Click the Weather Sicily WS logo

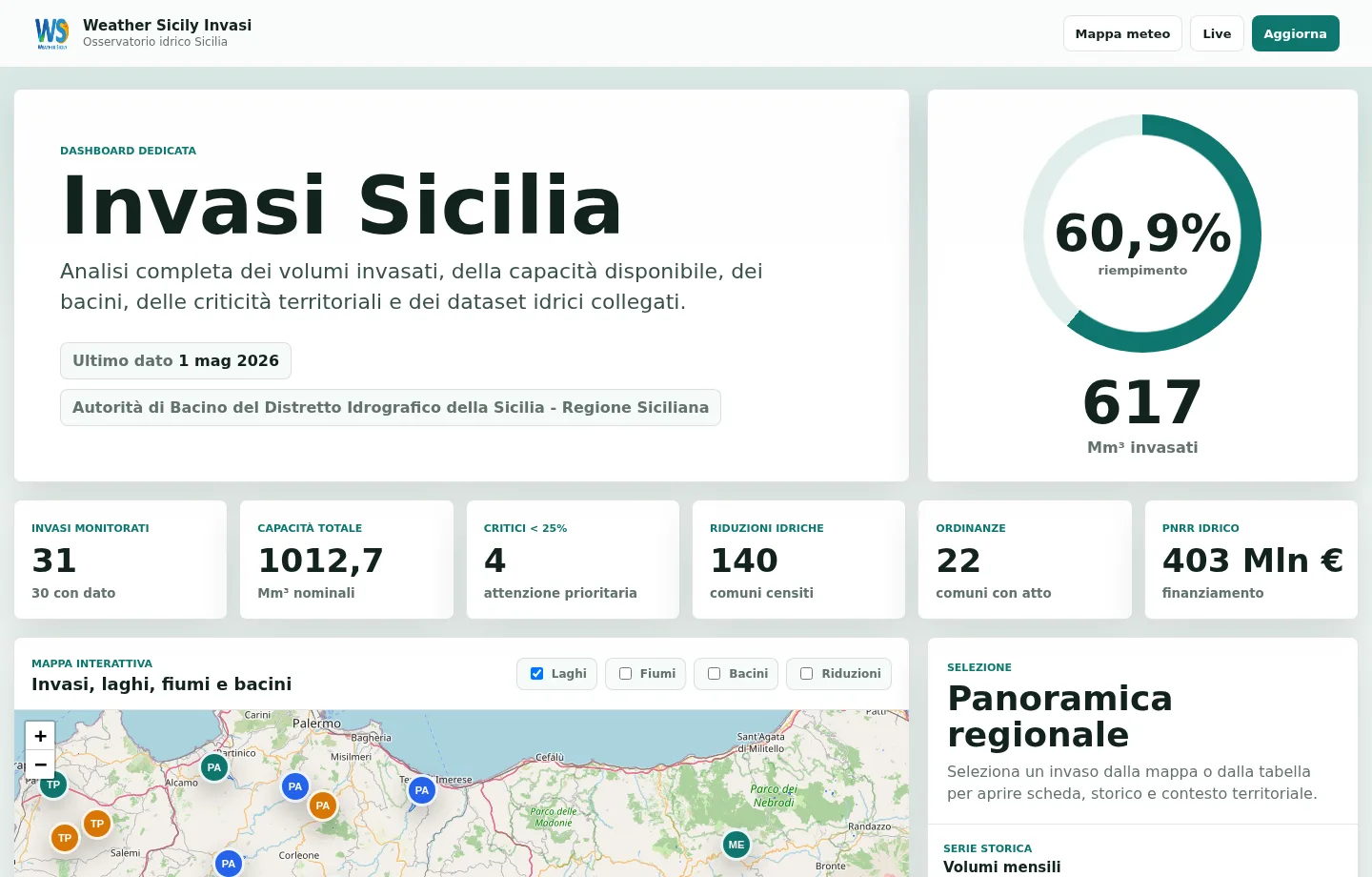point(51,33)
